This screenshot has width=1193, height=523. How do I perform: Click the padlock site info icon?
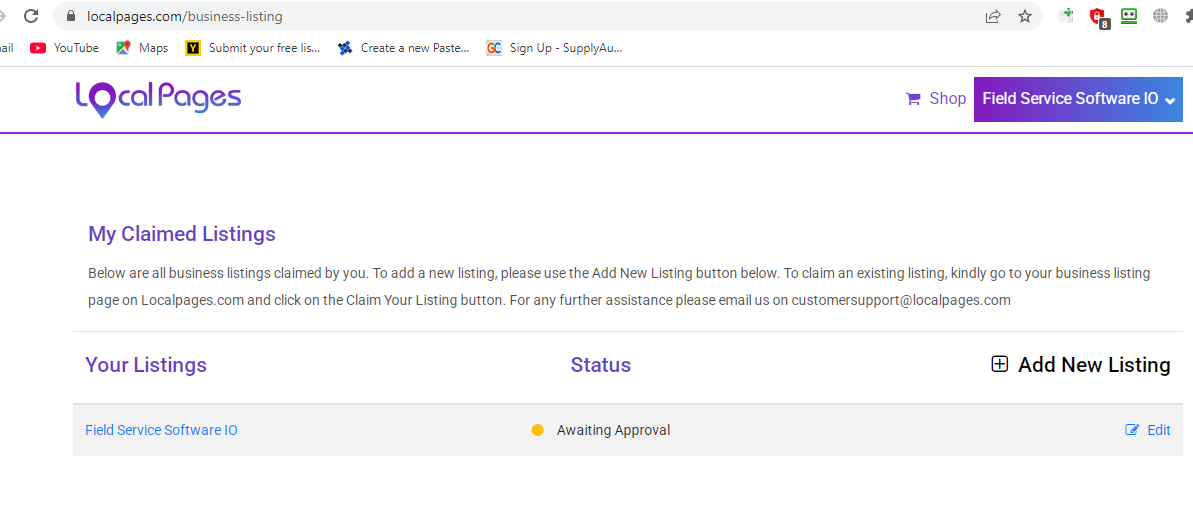tap(72, 16)
